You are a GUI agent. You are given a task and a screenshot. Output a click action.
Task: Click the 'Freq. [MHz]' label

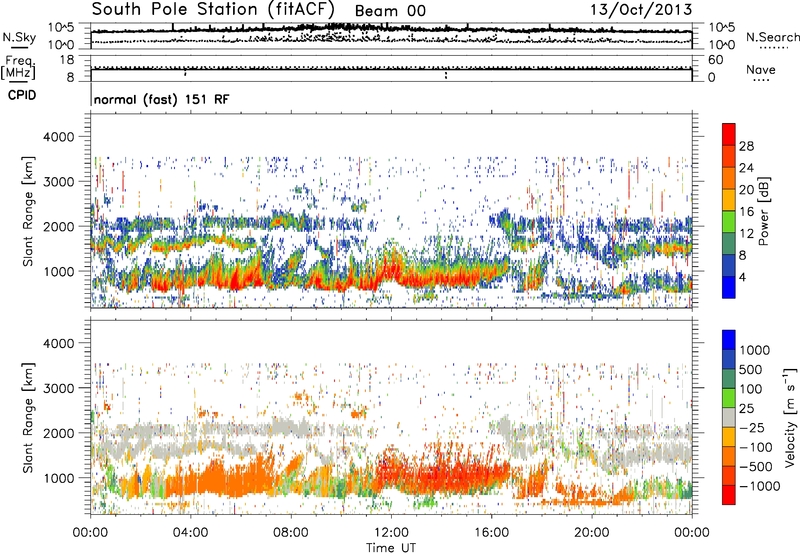coord(18,68)
